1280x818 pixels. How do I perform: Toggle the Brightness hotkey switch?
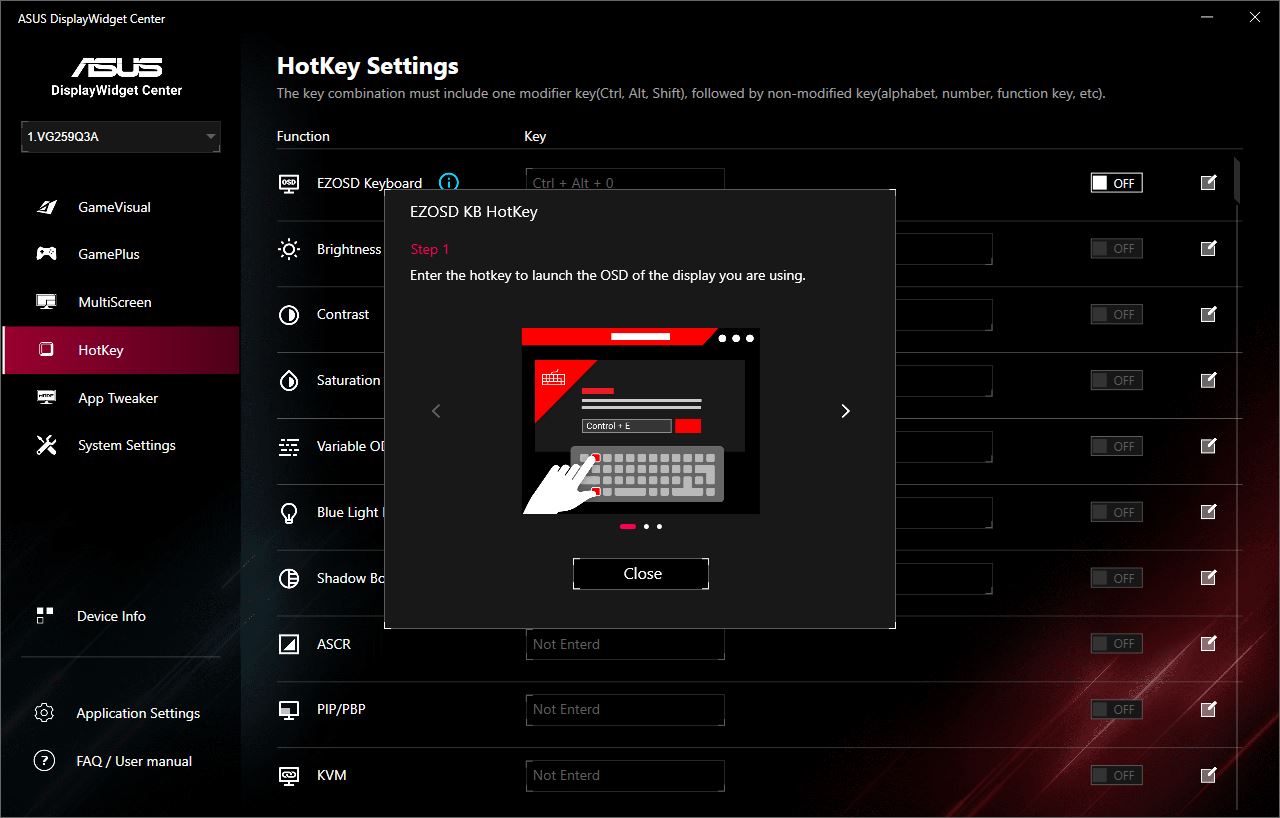pyautogui.click(x=1116, y=248)
